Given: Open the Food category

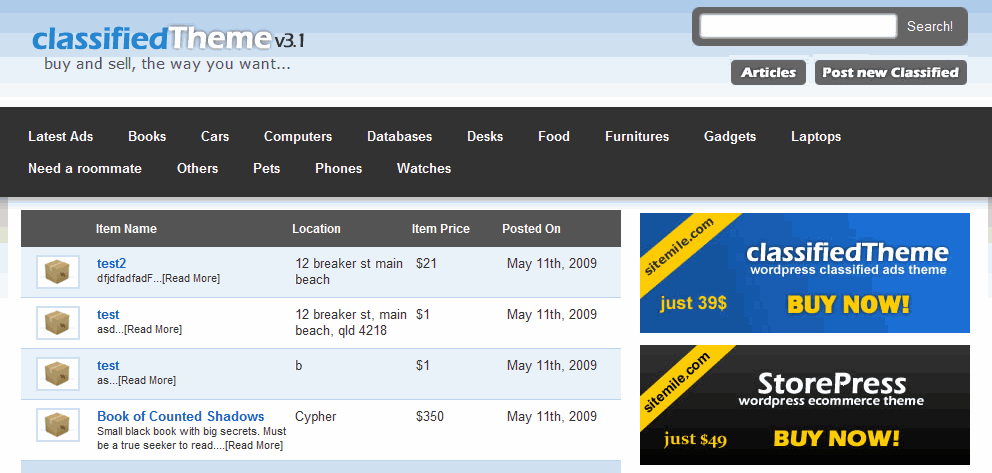Looking at the screenshot, I should (x=554, y=137).
